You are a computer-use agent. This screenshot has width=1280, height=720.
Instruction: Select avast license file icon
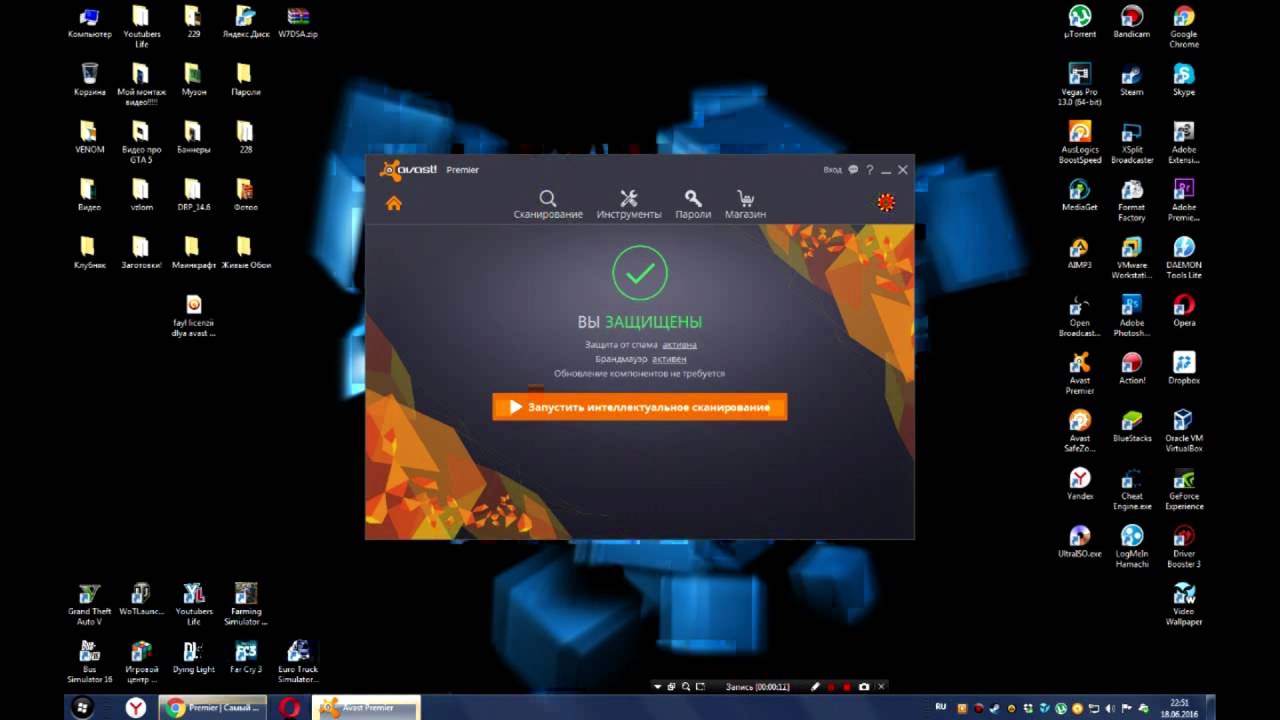click(193, 315)
